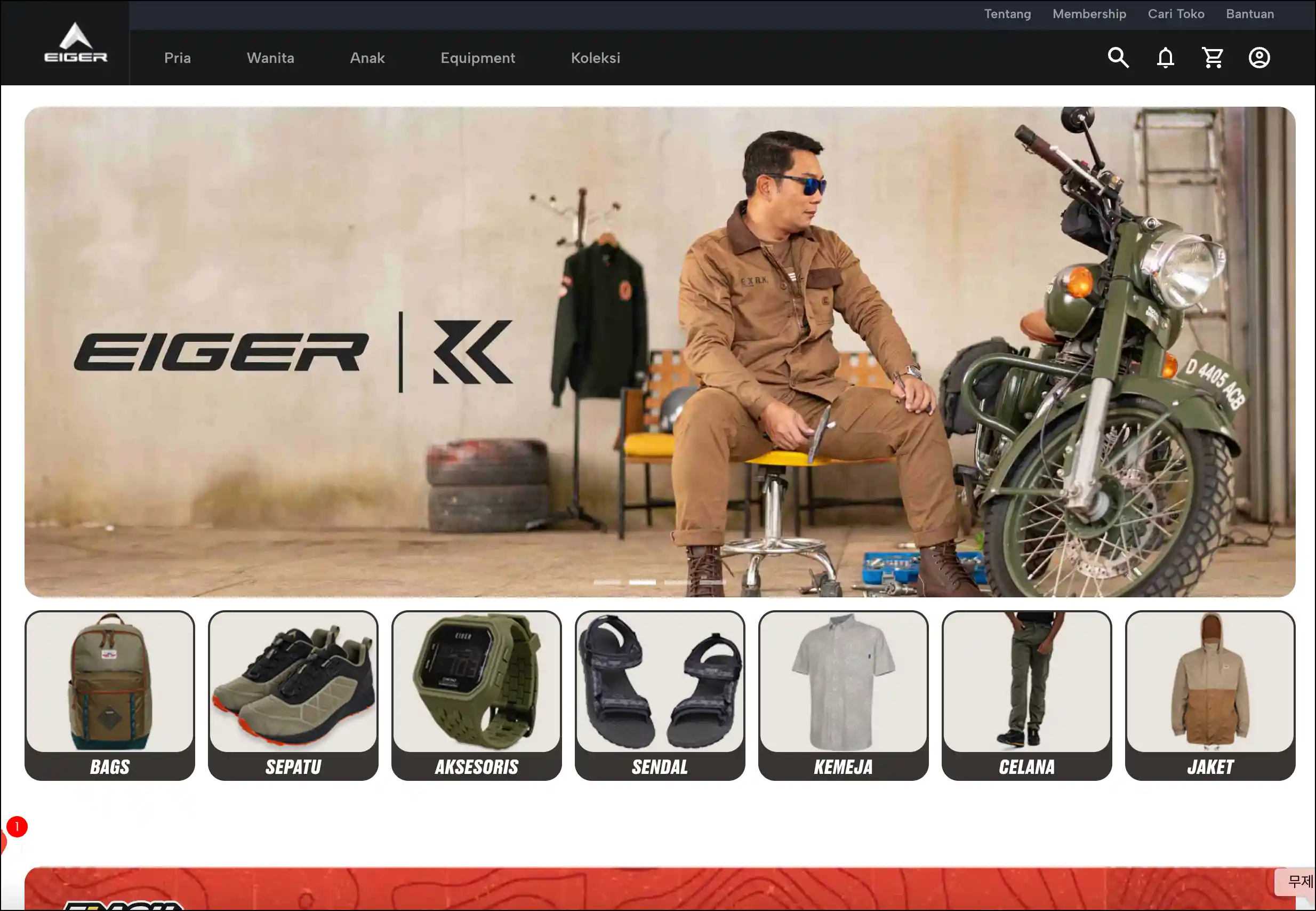The width and height of the screenshot is (1316, 911).
Task: Select the AKSESORIS watch category tile
Action: 476,695
